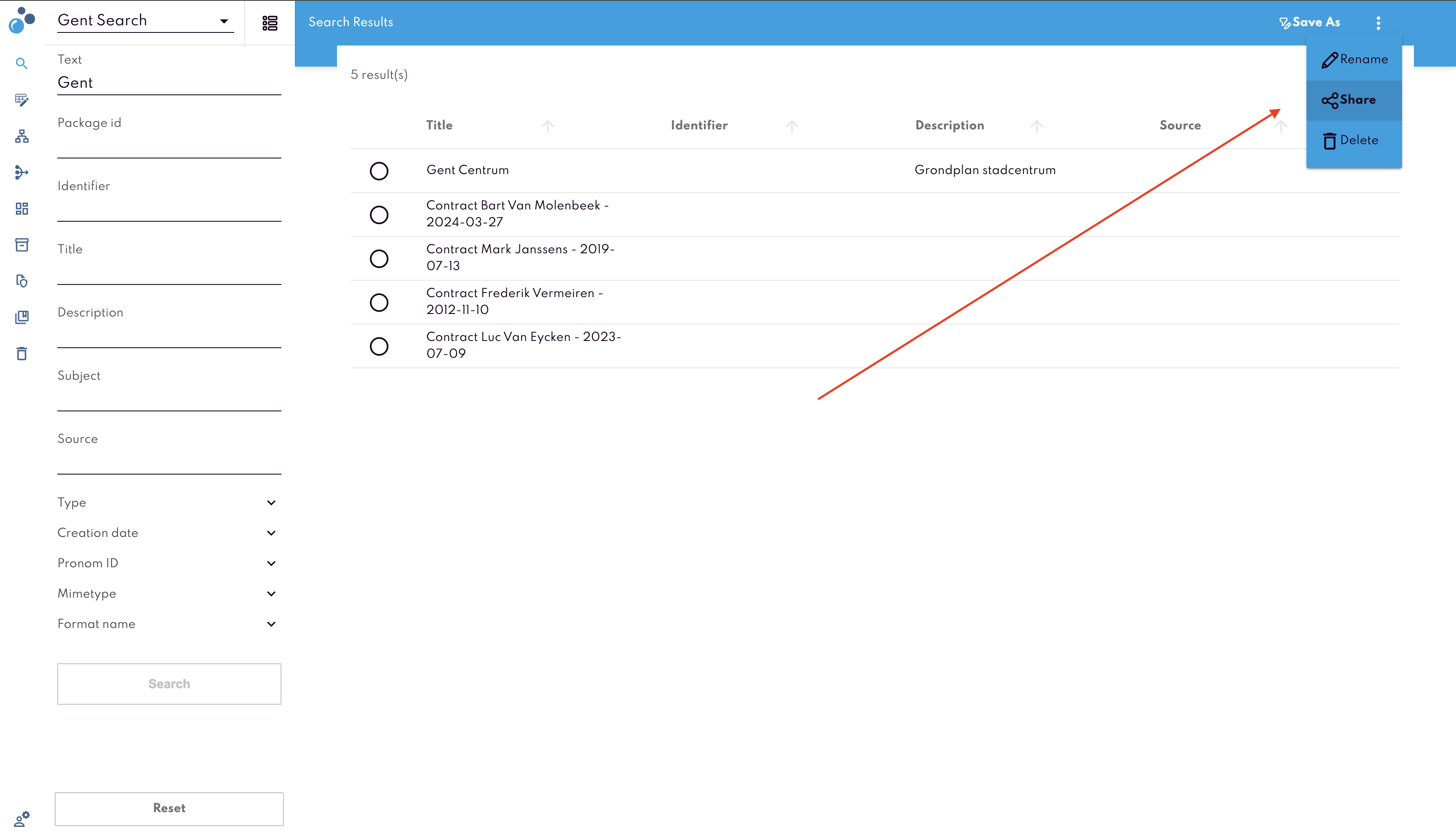
Task: Open the trash bin sidebar icon
Action: tap(21, 354)
